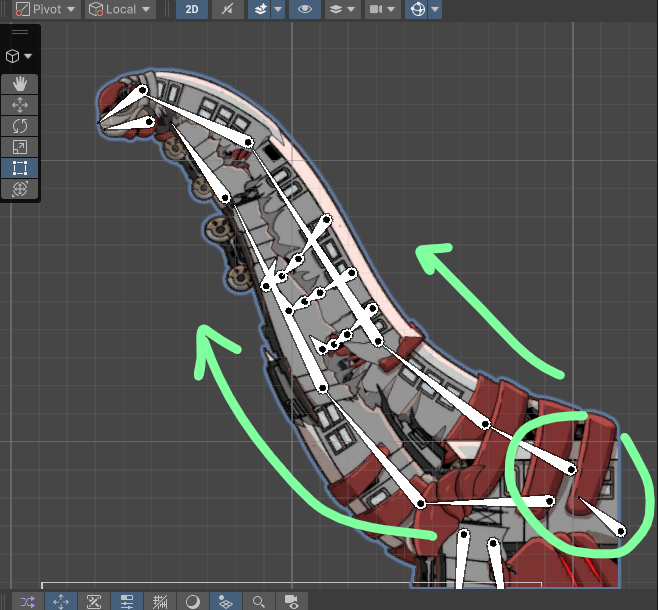The width and height of the screenshot is (658, 610).
Task: Toggle scene visibility eye icon
Action: click(x=305, y=9)
